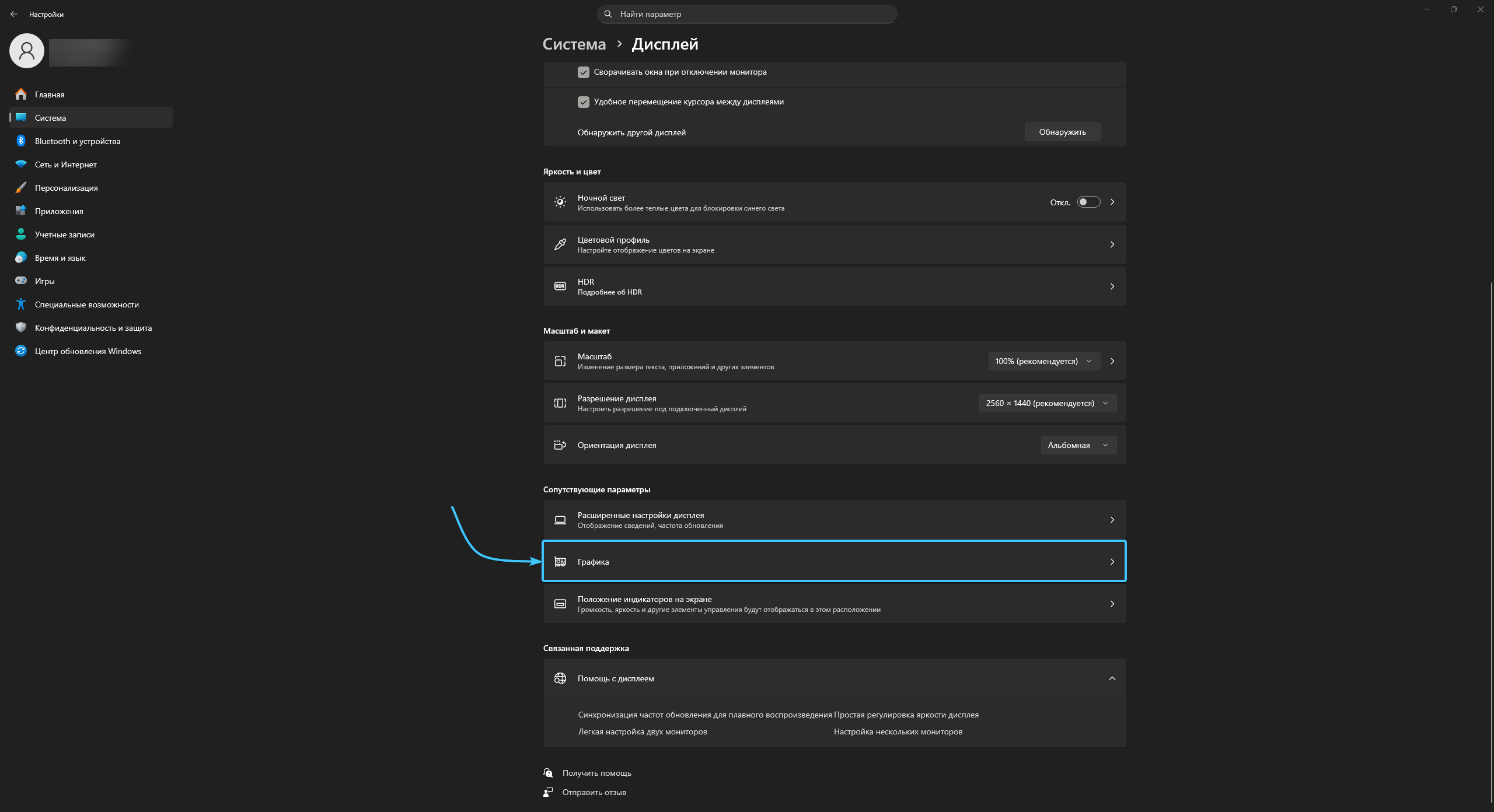Click the Graphics card icon
The width and height of the screenshot is (1494, 812).
(x=560, y=562)
